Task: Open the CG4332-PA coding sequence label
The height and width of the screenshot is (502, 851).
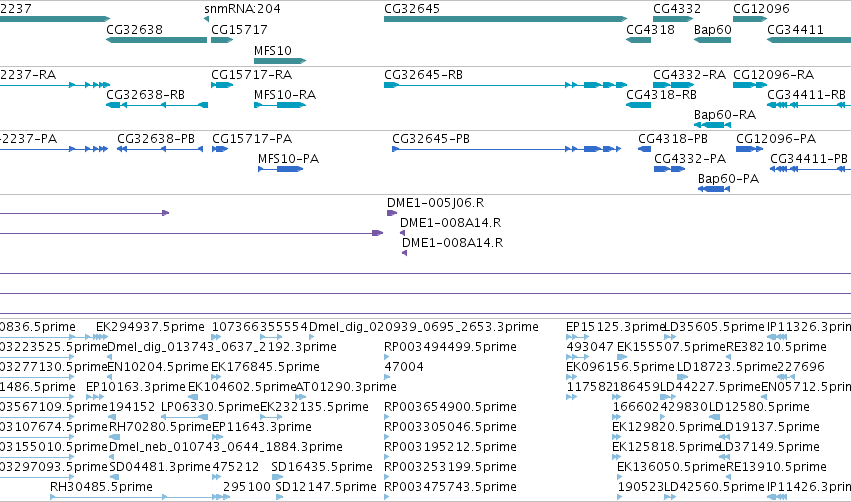Action: pyautogui.click(x=690, y=158)
